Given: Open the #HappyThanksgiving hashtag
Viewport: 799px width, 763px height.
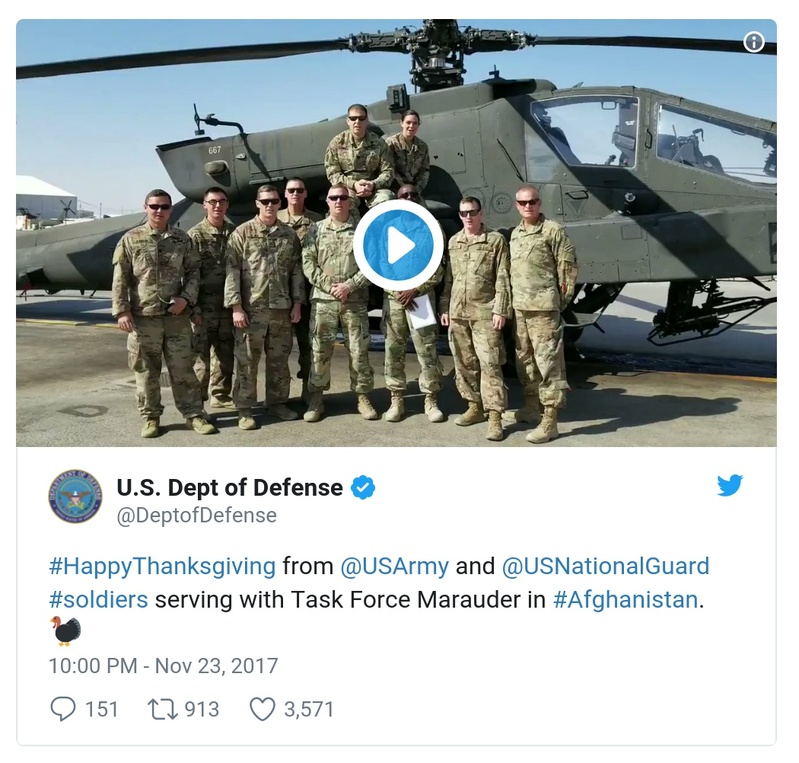Looking at the screenshot, I should coord(162,567).
